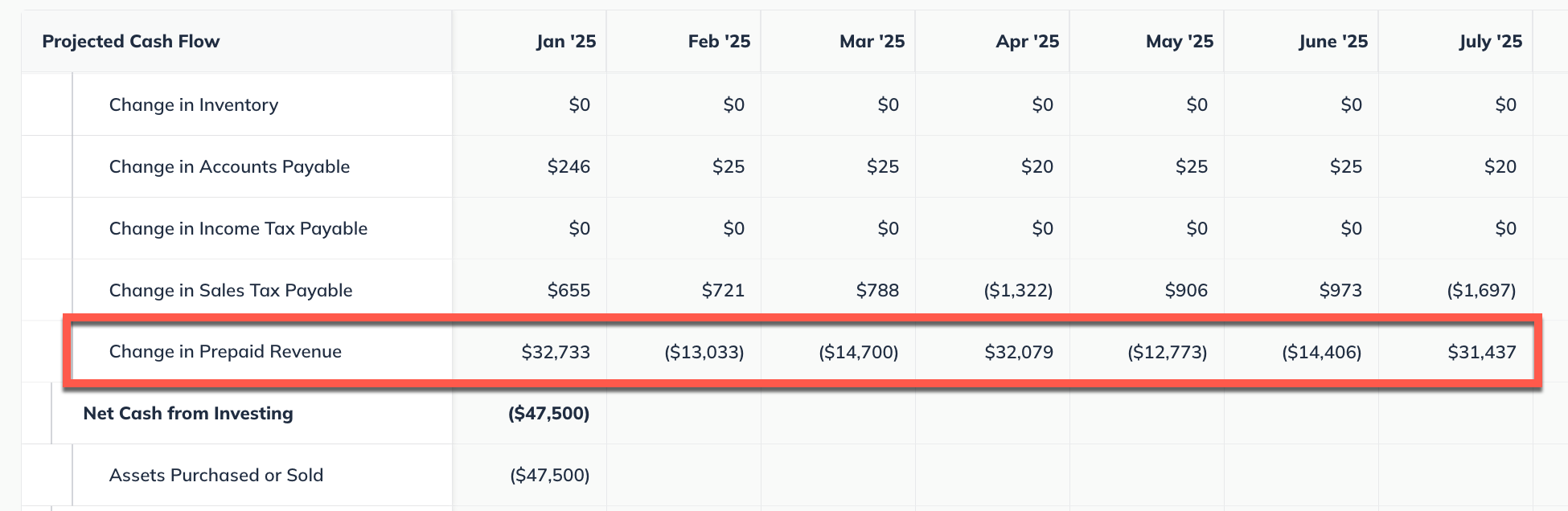Select the Net Cash from Investing row
1568x511 pixels.
coord(188,414)
